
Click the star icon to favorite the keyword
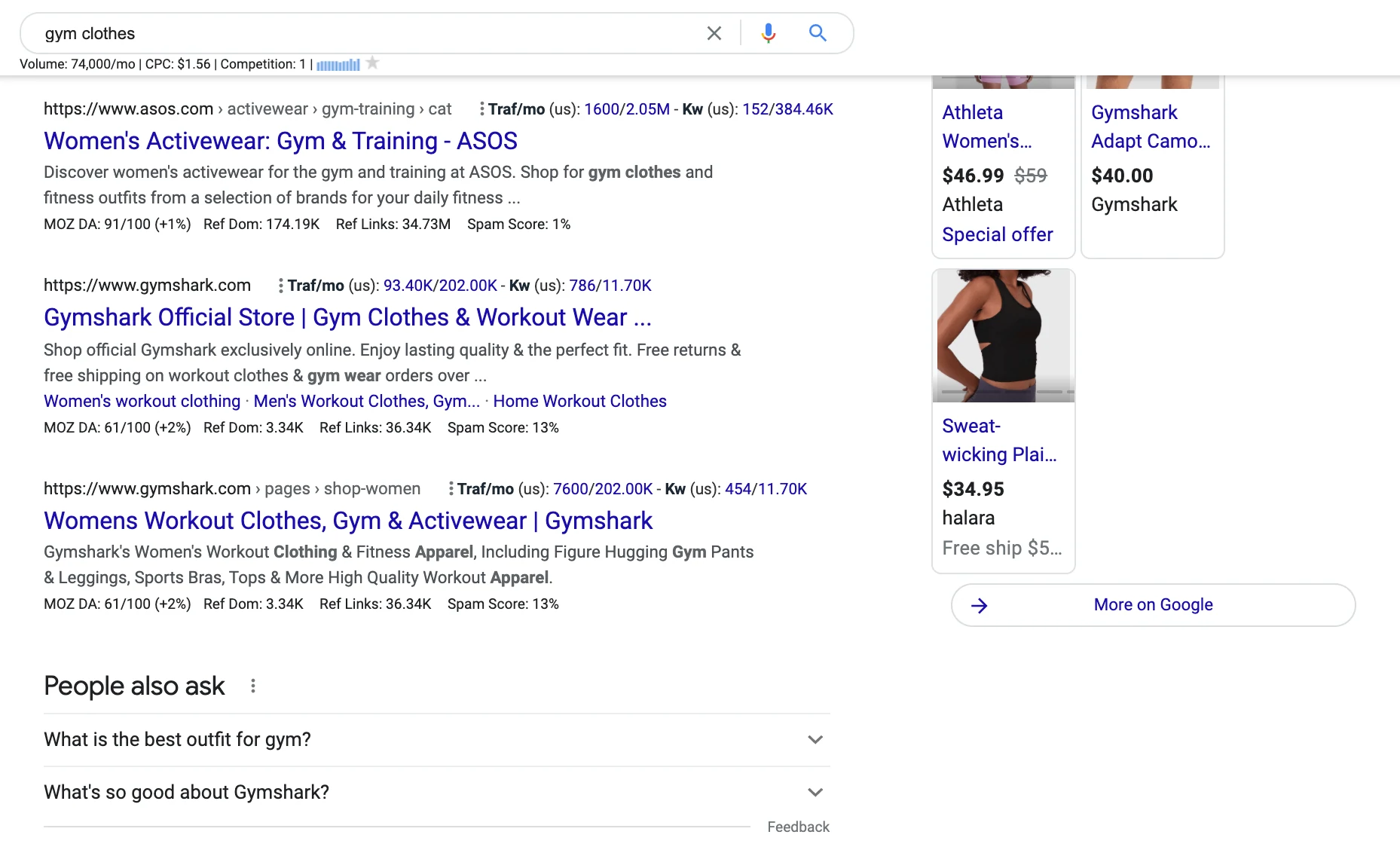pos(372,64)
